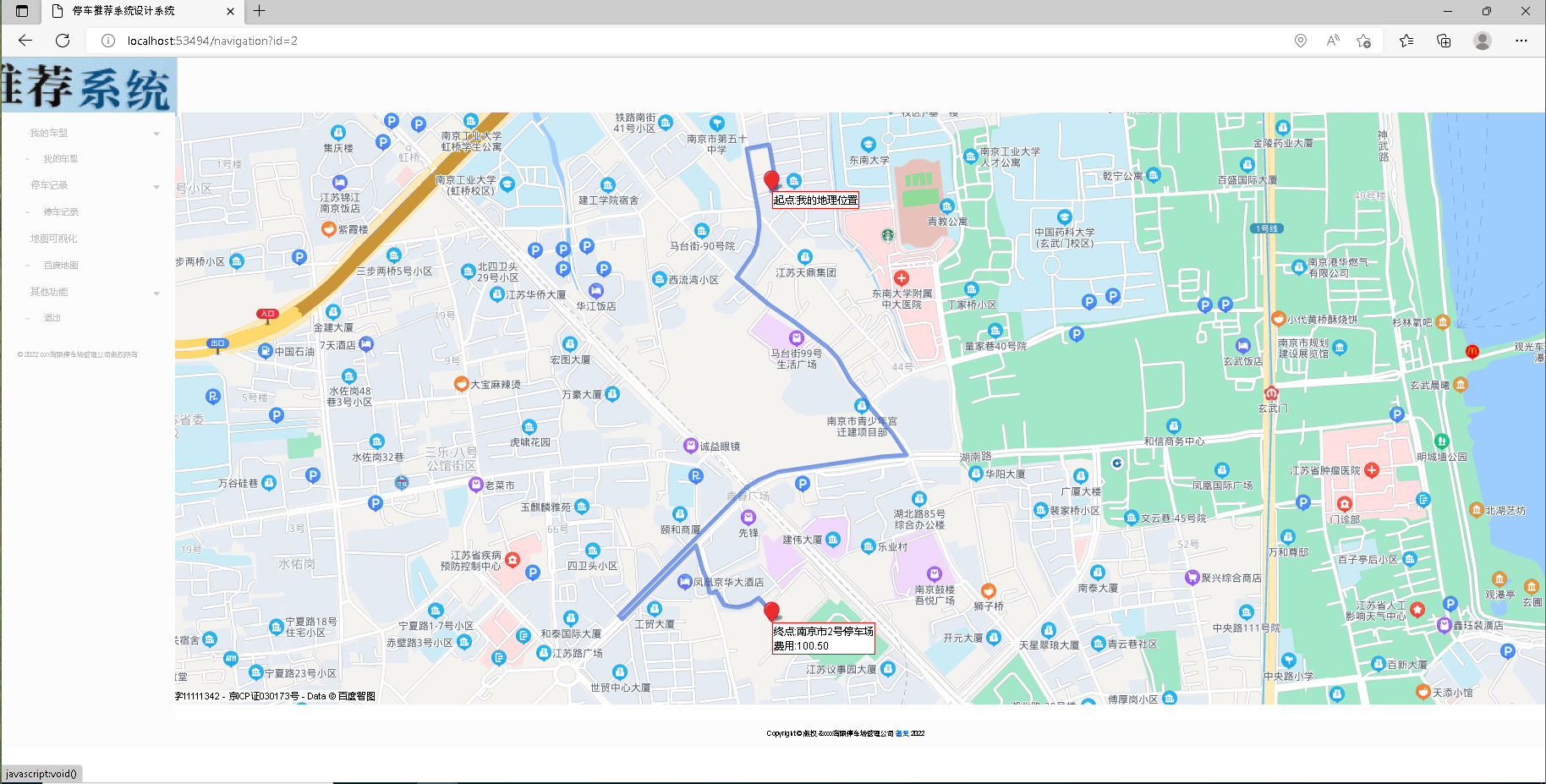
Task: Open the 我的车型 submenu item
Action: [61, 159]
